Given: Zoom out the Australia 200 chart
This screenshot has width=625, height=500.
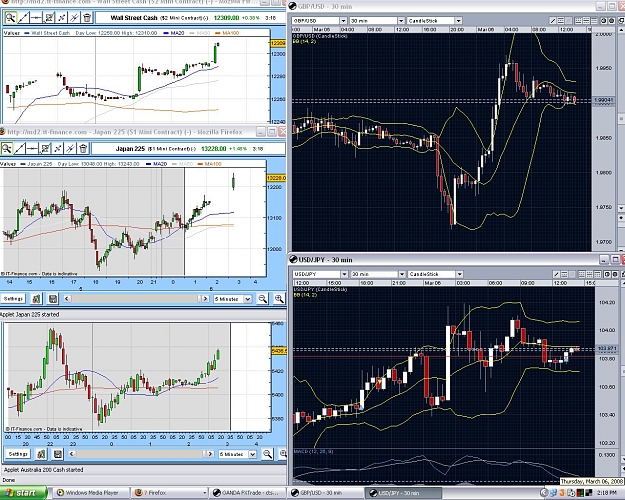Looking at the screenshot, I should click(x=267, y=454).
